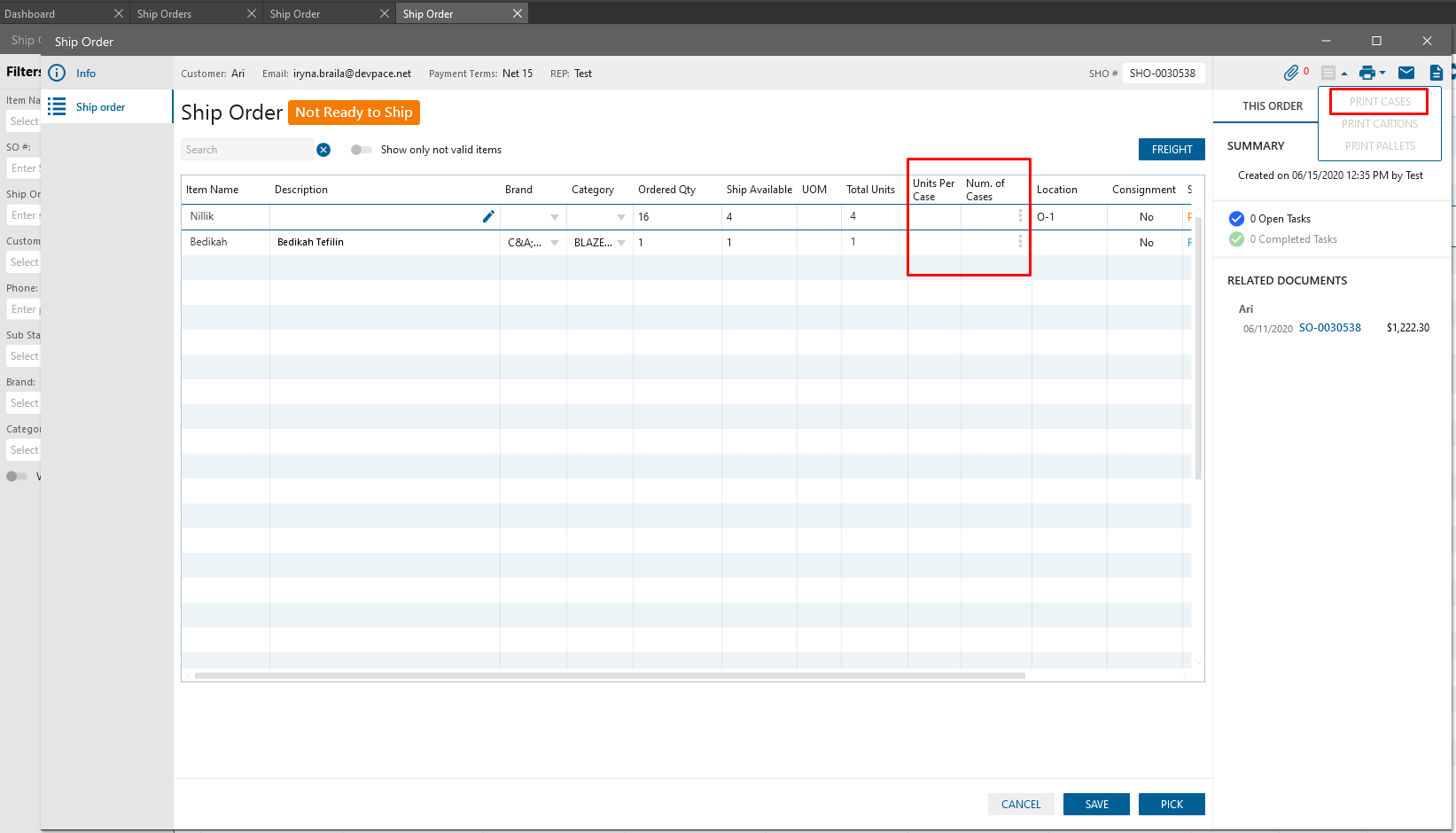Image resolution: width=1456 pixels, height=833 pixels.
Task: Click the SAVE button
Action: 1097,804
